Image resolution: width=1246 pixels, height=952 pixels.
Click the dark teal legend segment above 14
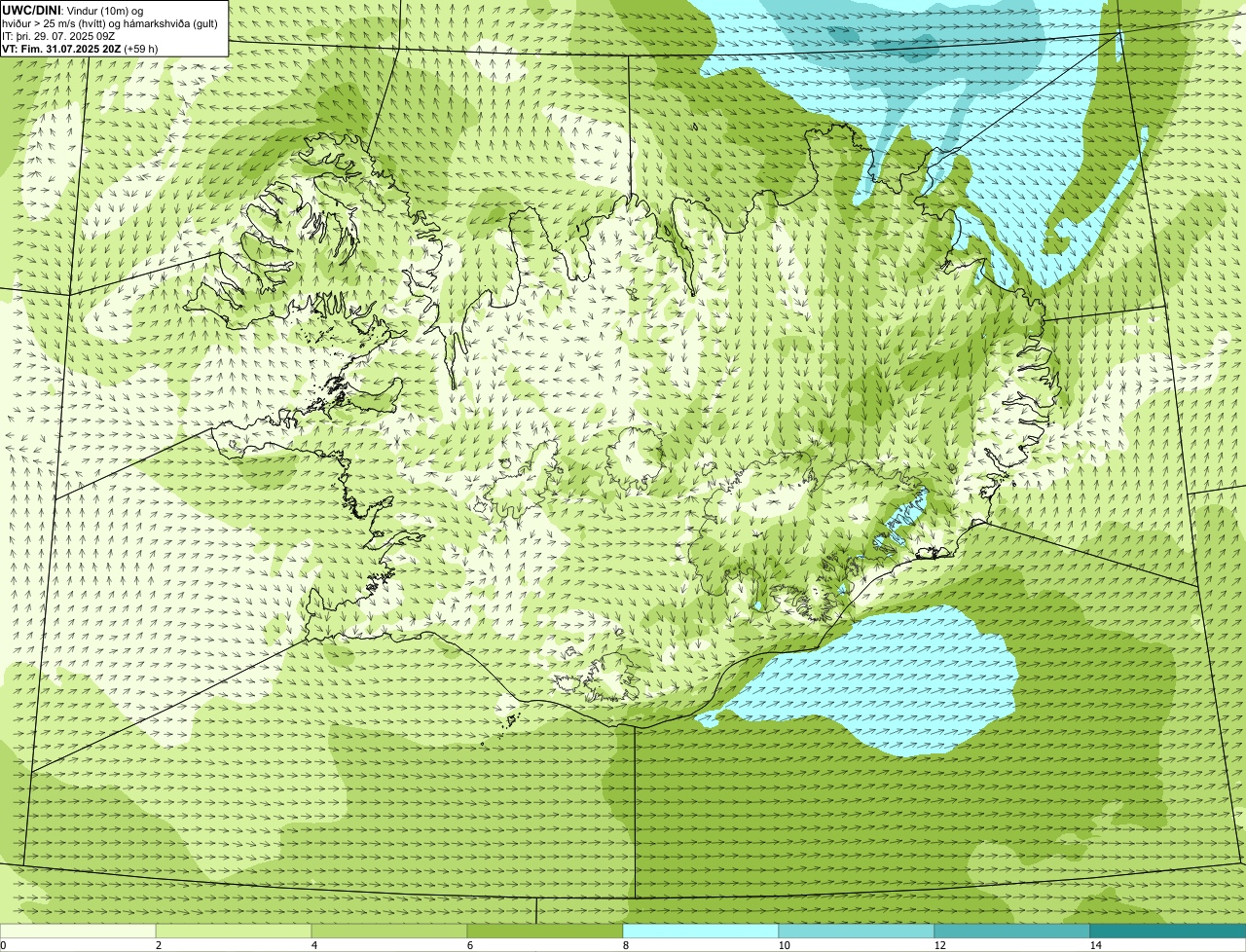point(1168,931)
